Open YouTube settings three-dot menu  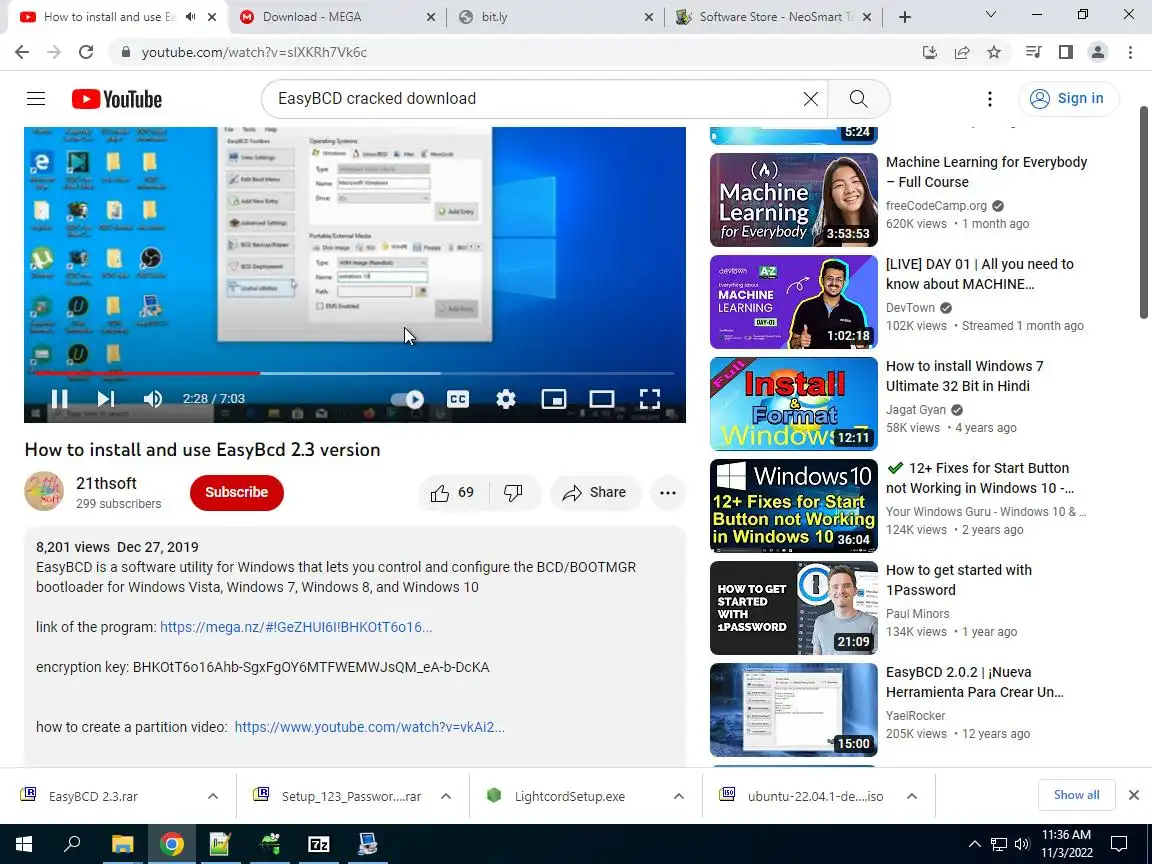pos(990,98)
